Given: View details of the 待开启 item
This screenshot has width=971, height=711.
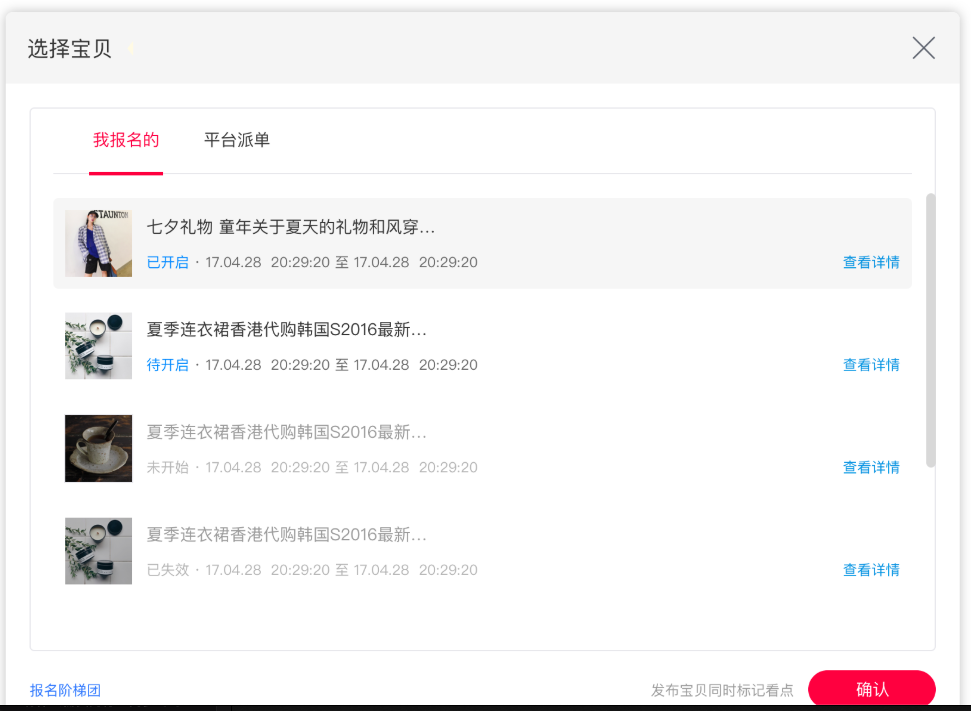Looking at the screenshot, I should 871,365.
